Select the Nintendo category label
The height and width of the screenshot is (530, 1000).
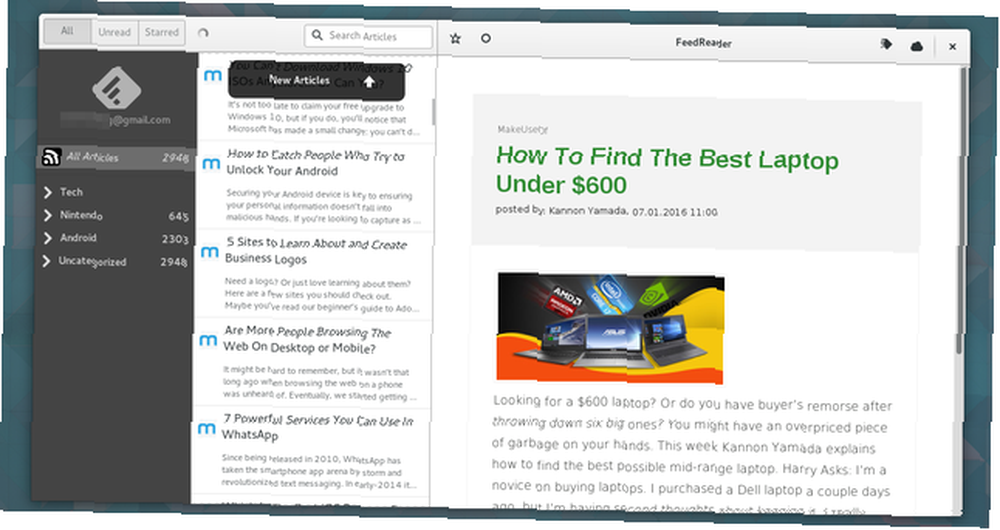coord(81,215)
